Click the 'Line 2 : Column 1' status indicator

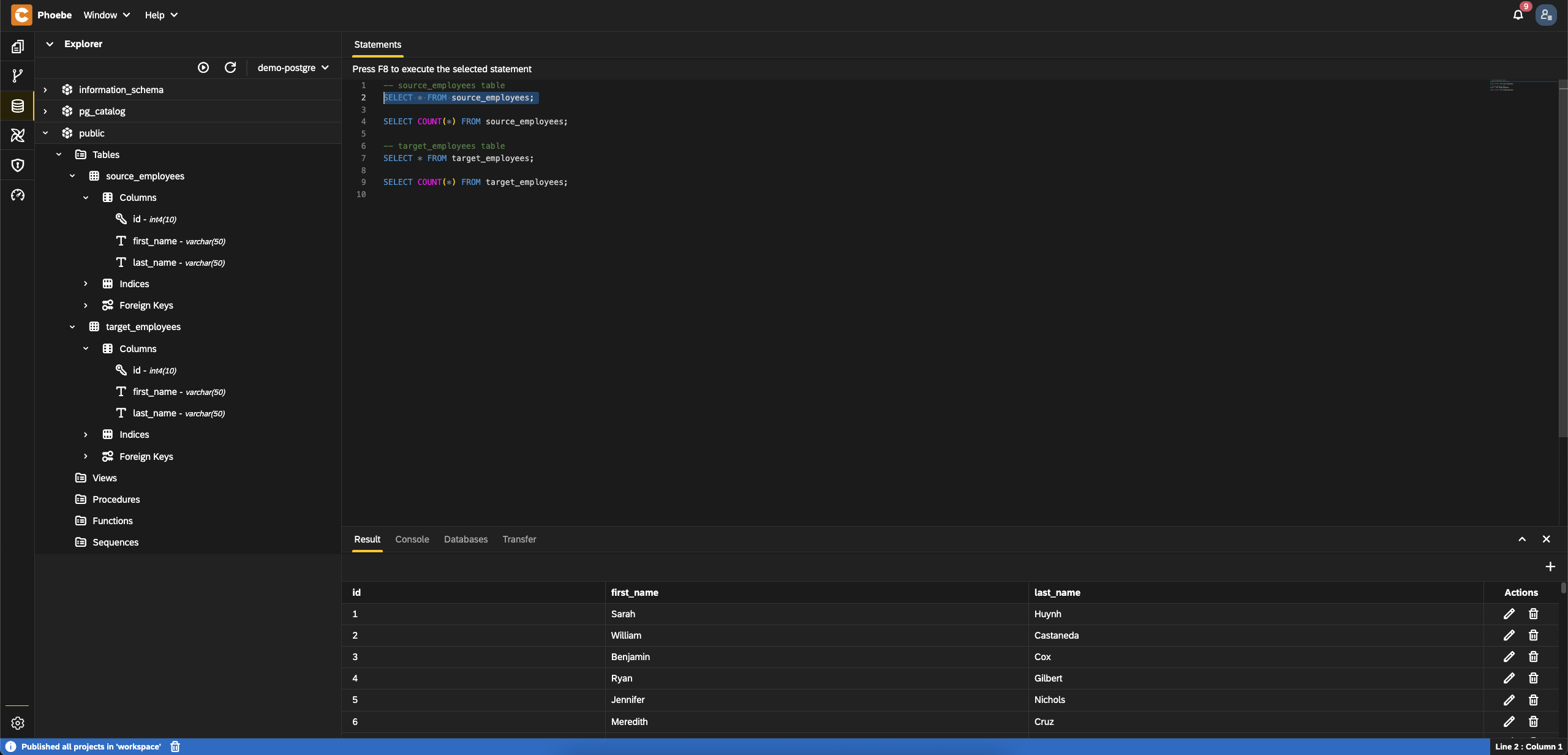[1528, 746]
